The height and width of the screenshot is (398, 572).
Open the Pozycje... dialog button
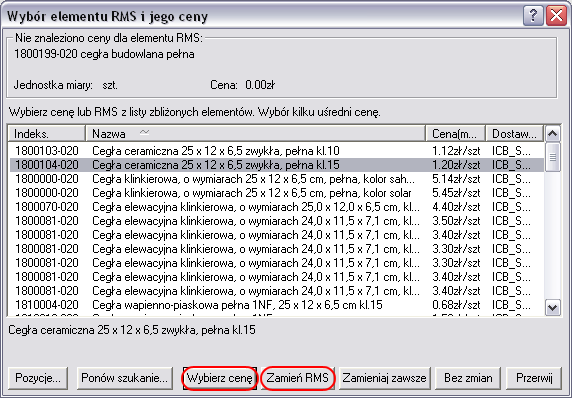(38, 378)
